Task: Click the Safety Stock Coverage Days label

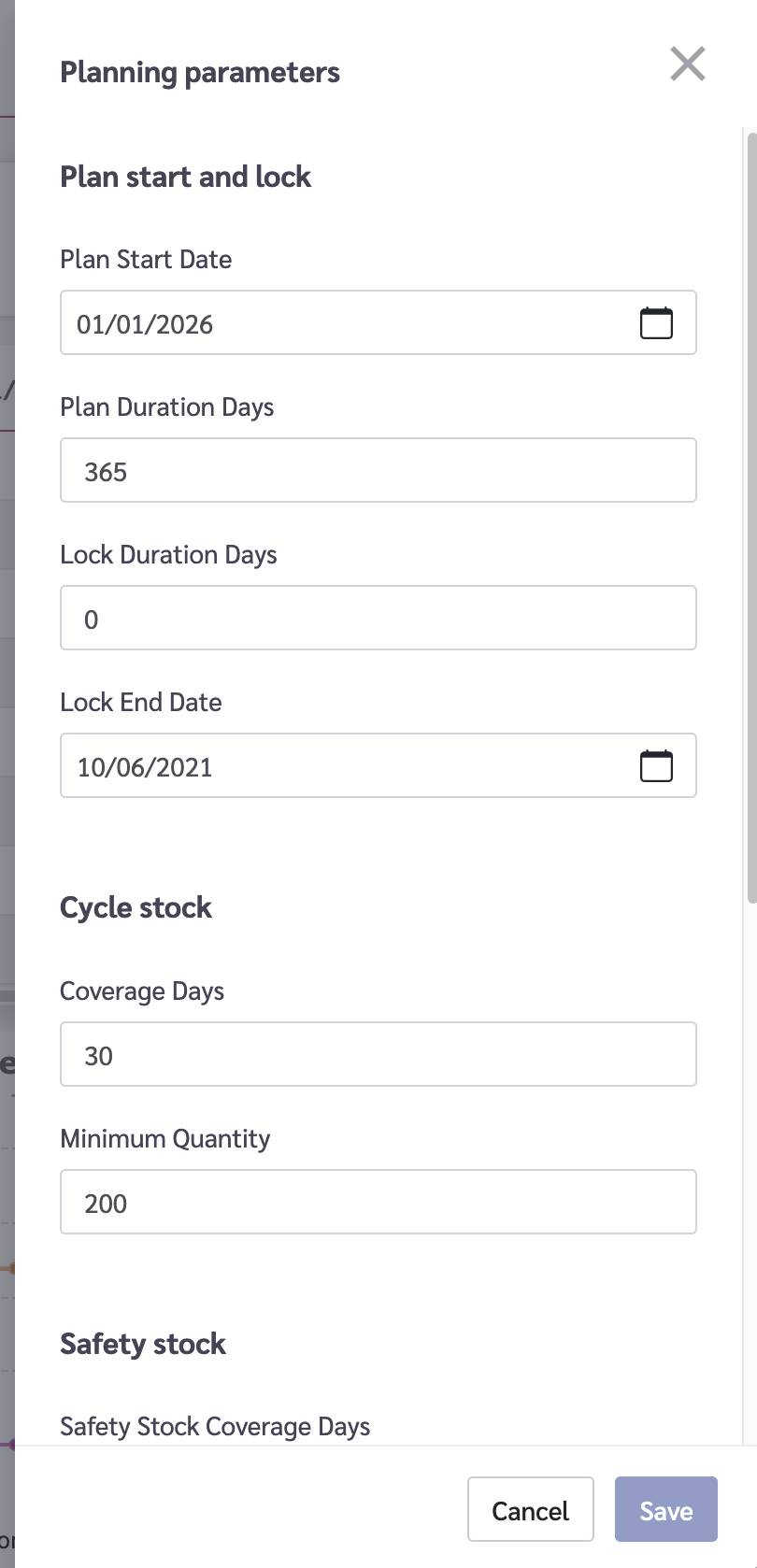Action: [x=215, y=1427]
